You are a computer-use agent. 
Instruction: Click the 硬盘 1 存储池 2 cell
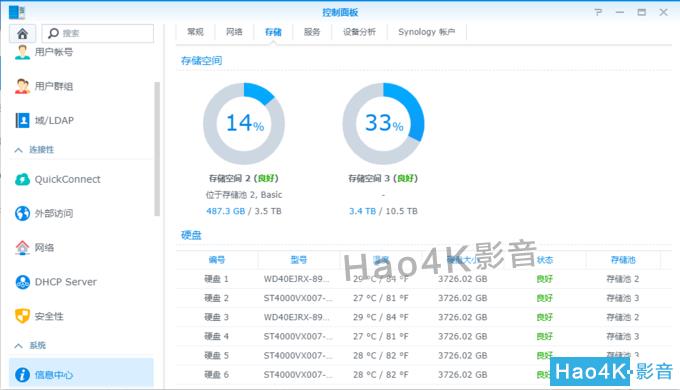click(x=623, y=279)
